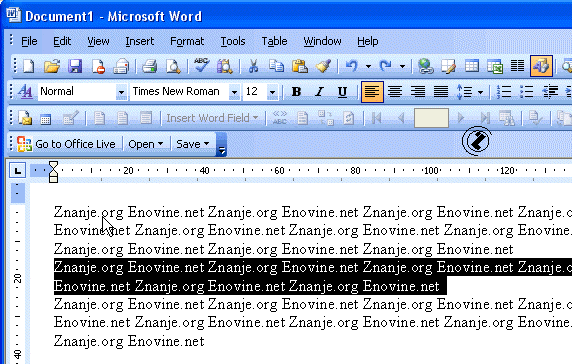The height and width of the screenshot is (364, 572).
Task: Cut selection with scissors icon
Action: click(x=253, y=66)
